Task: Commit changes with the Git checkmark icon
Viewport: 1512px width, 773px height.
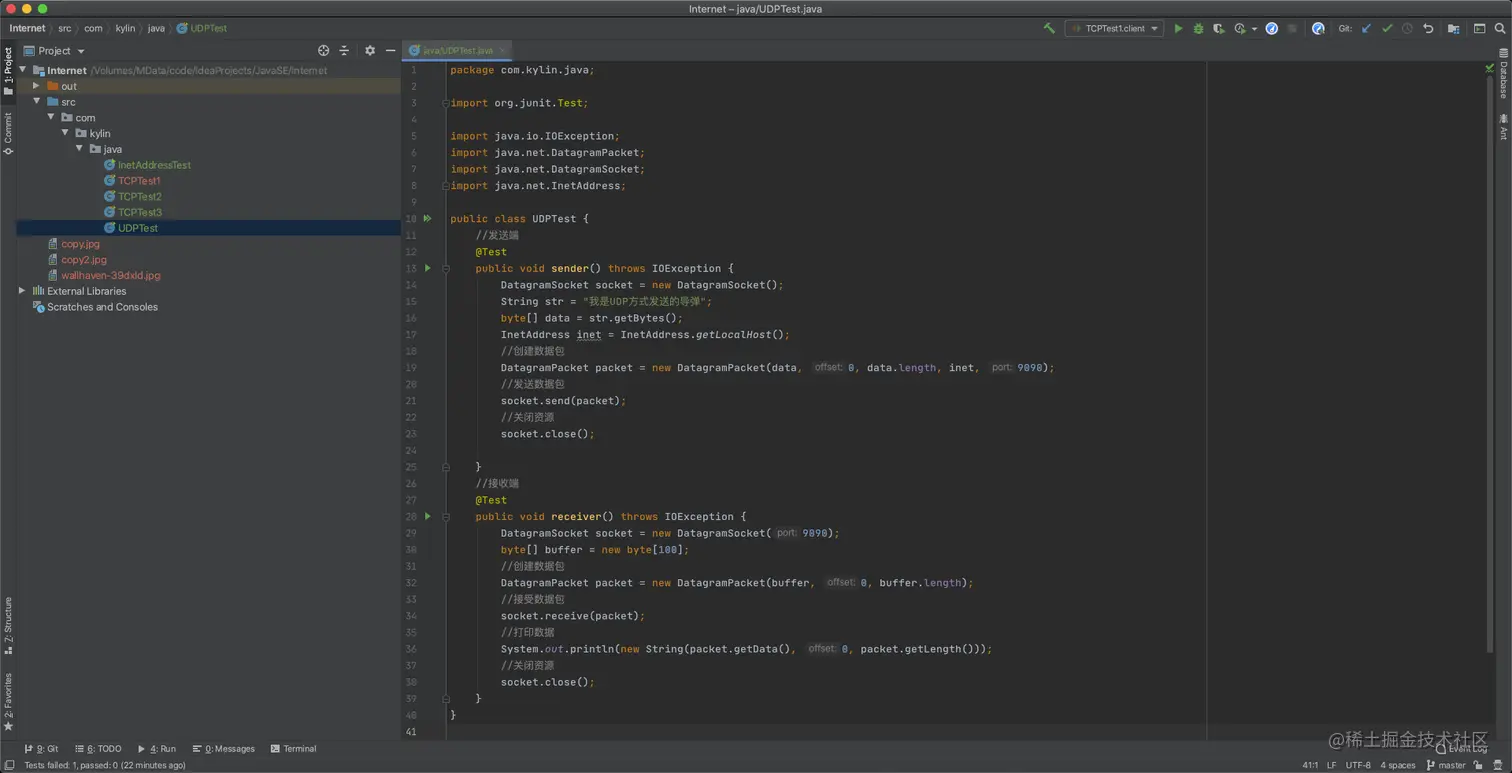Action: click(1387, 29)
